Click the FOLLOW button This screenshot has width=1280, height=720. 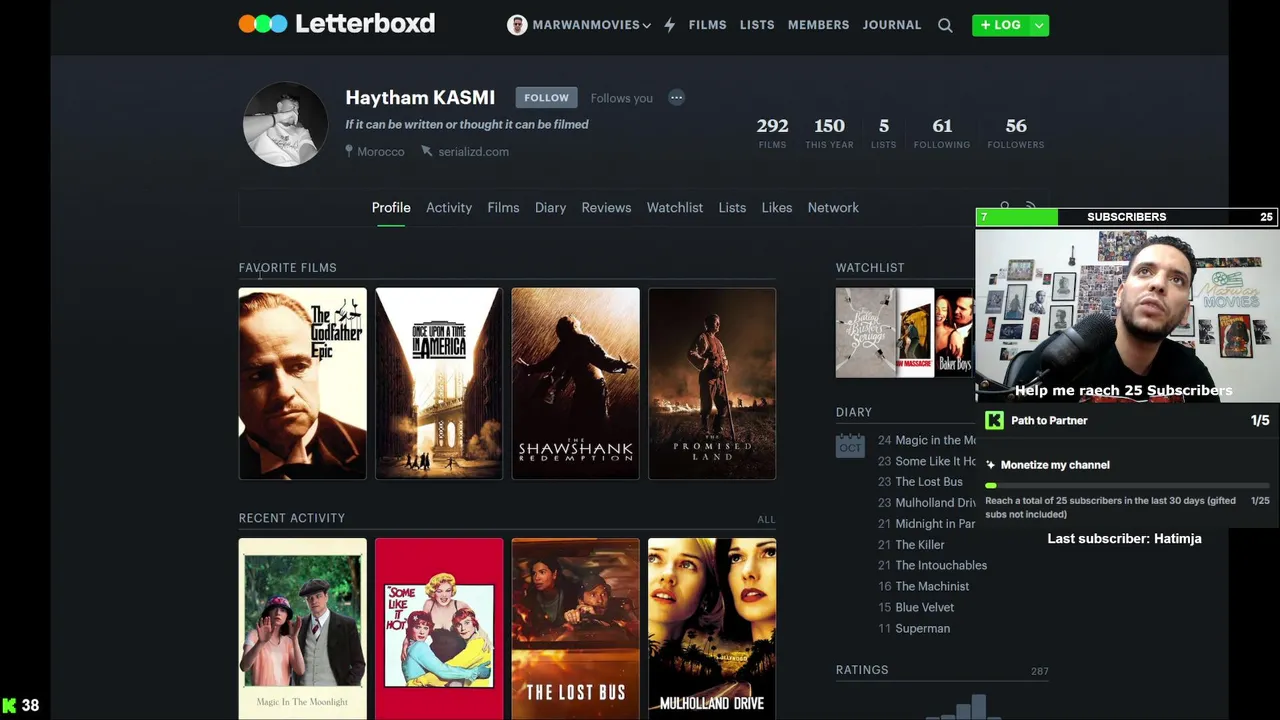tap(546, 97)
